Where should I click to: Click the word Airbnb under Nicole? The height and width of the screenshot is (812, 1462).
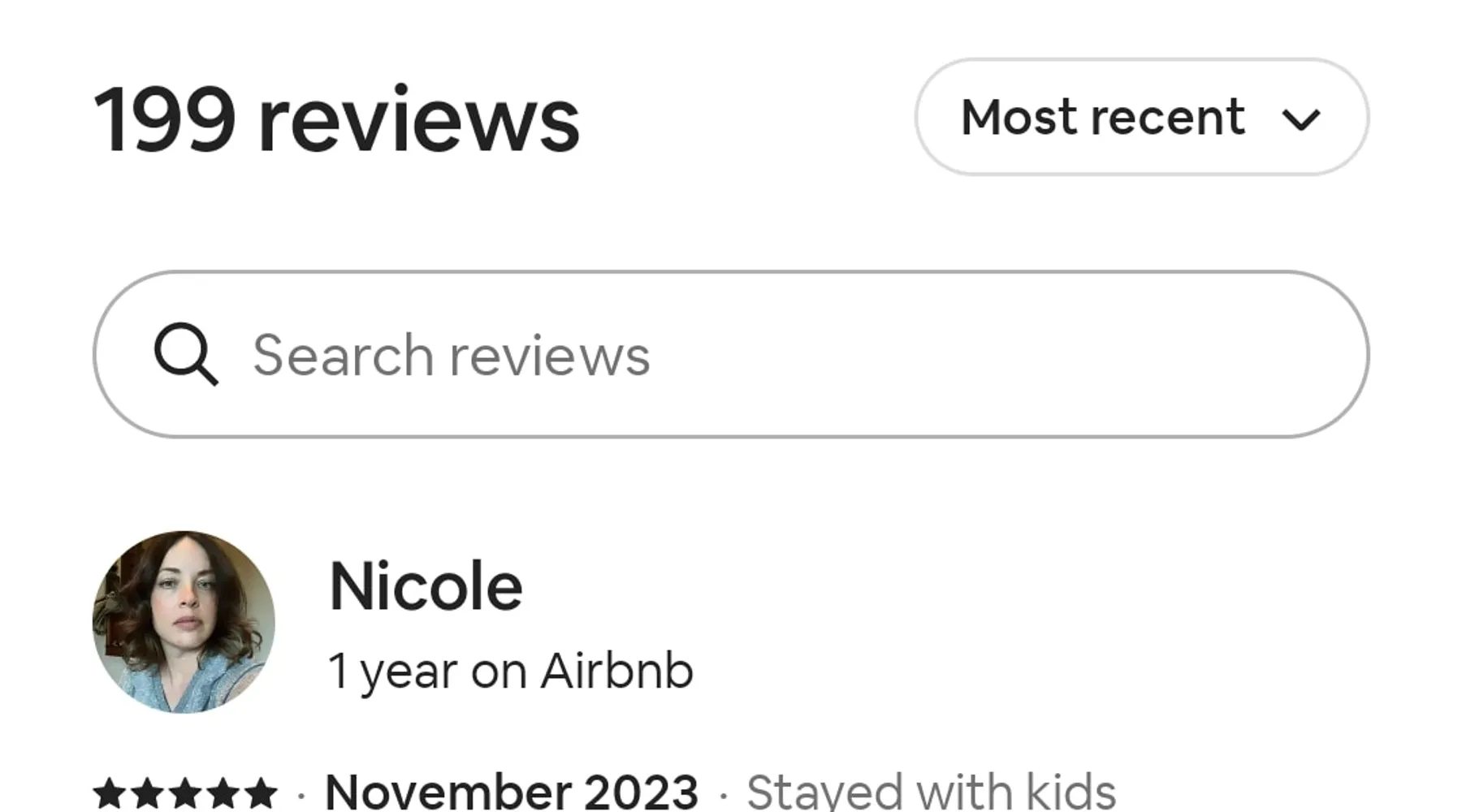pyautogui.click(x=616, y=672)
